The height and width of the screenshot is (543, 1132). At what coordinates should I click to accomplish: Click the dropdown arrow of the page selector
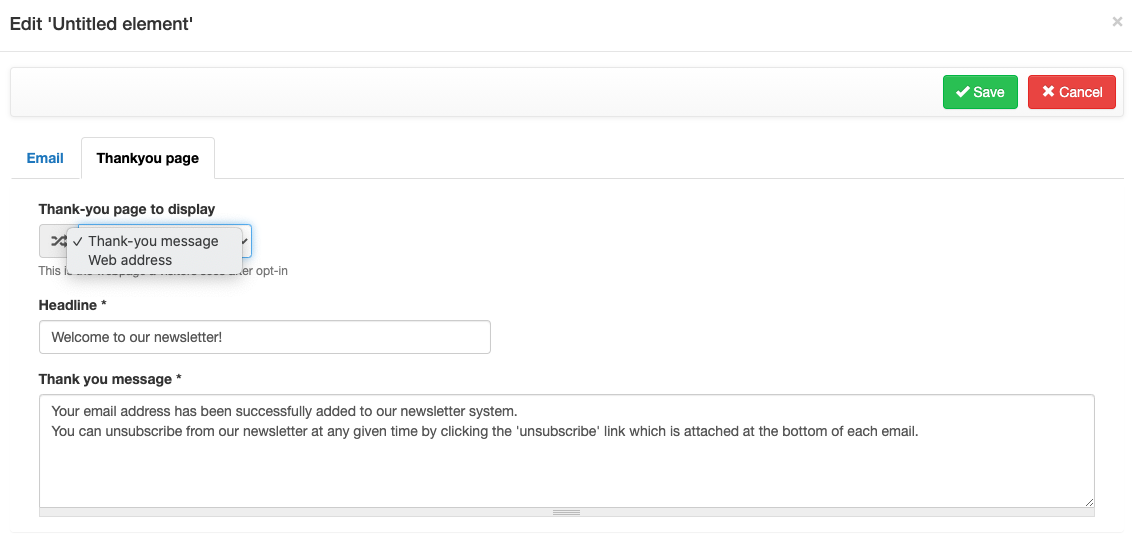point(245,241)
